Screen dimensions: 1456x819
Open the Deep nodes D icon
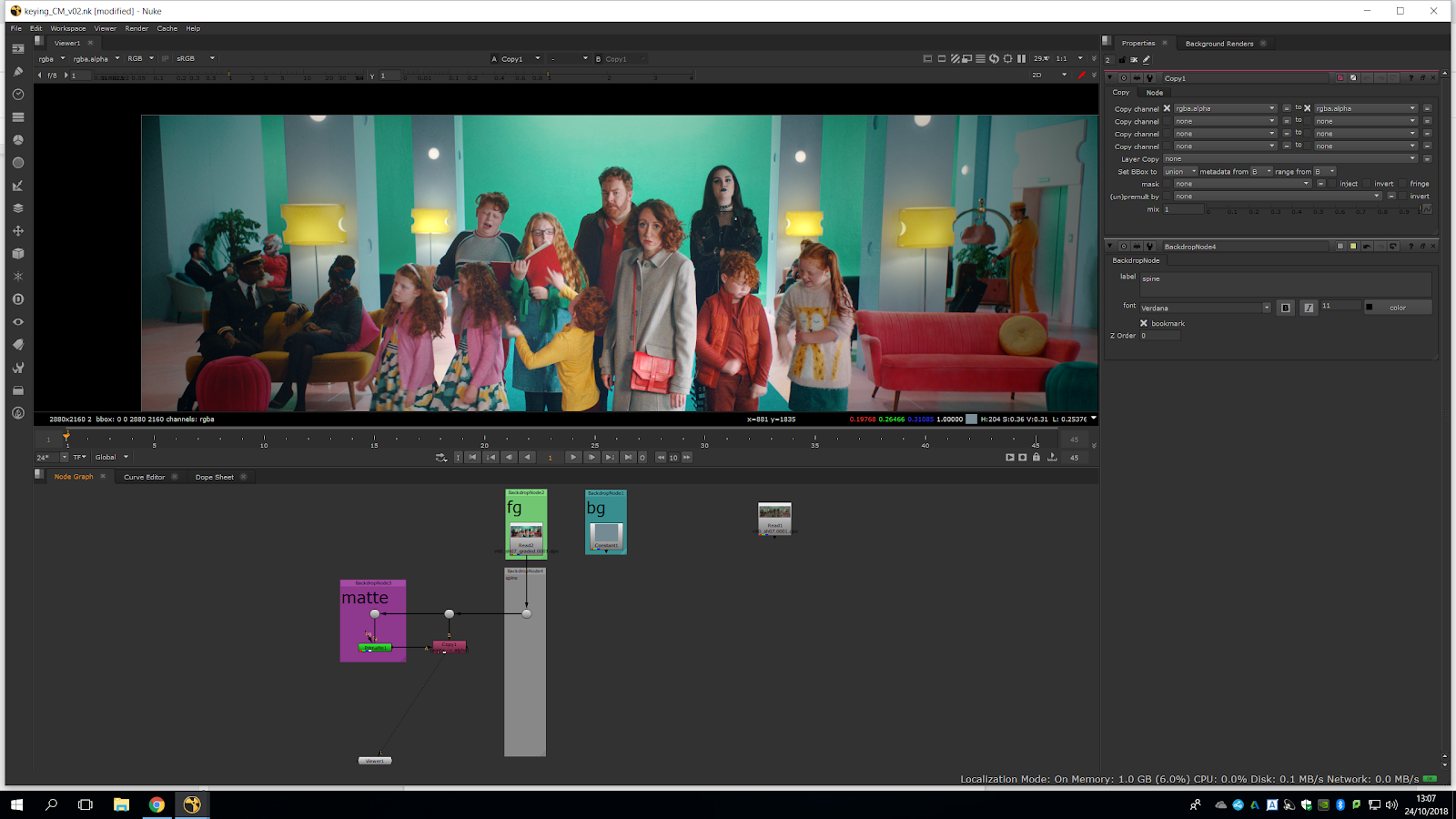tap(17, 299)
